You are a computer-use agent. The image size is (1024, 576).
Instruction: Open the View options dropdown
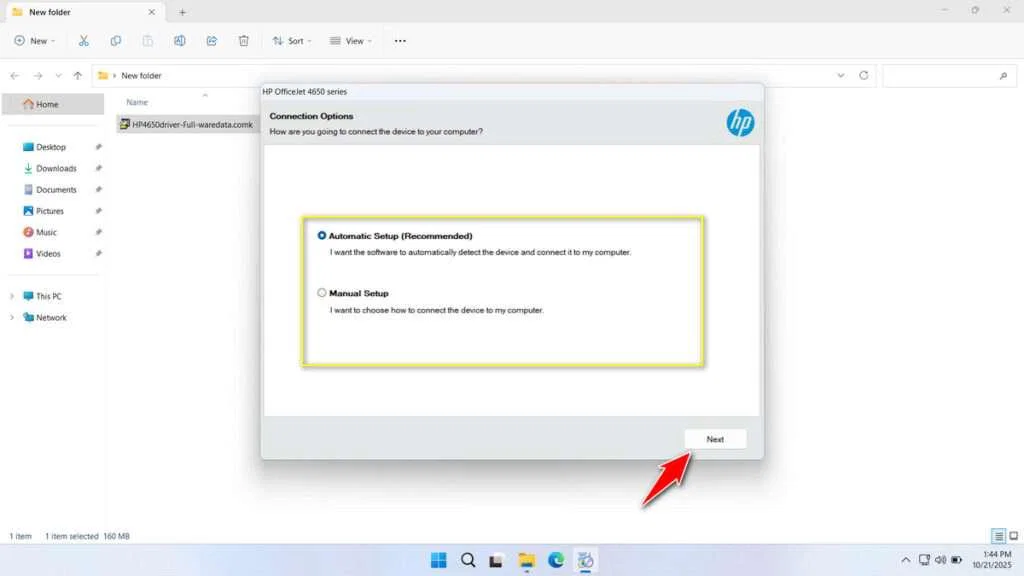(351, 40)
